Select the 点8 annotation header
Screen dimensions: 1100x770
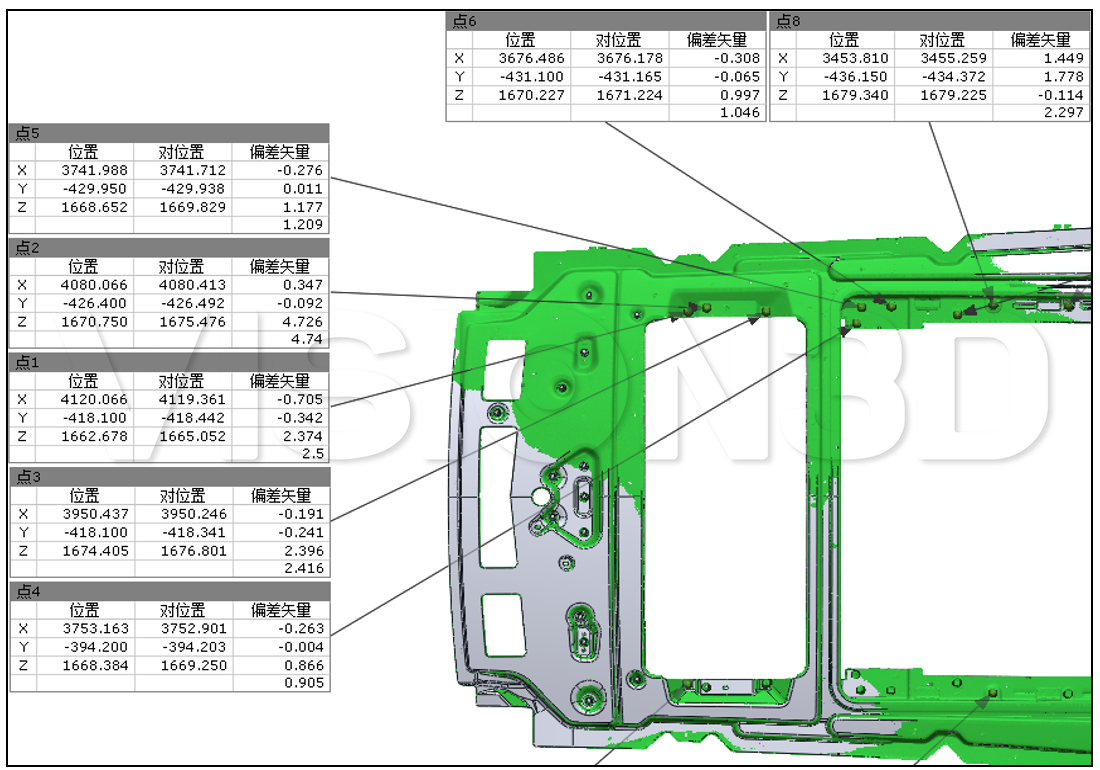tap(930, 21)
